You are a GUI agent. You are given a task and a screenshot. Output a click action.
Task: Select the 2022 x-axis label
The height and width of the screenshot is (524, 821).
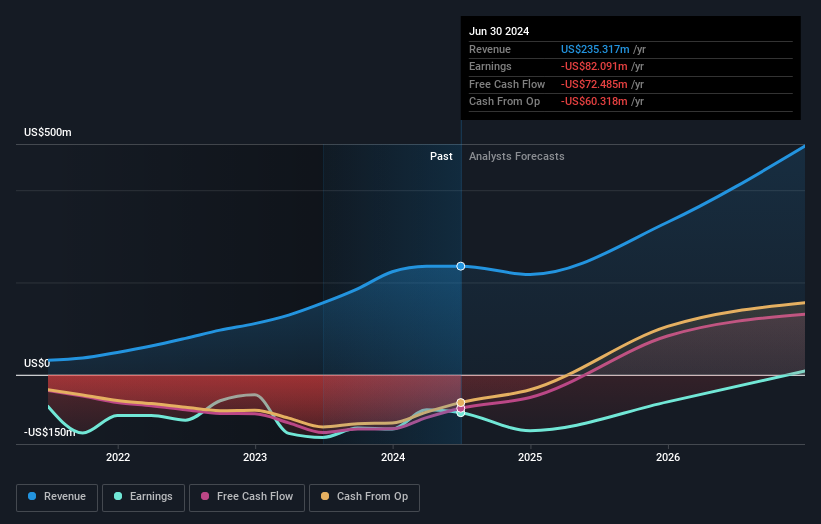click(118, 458)
